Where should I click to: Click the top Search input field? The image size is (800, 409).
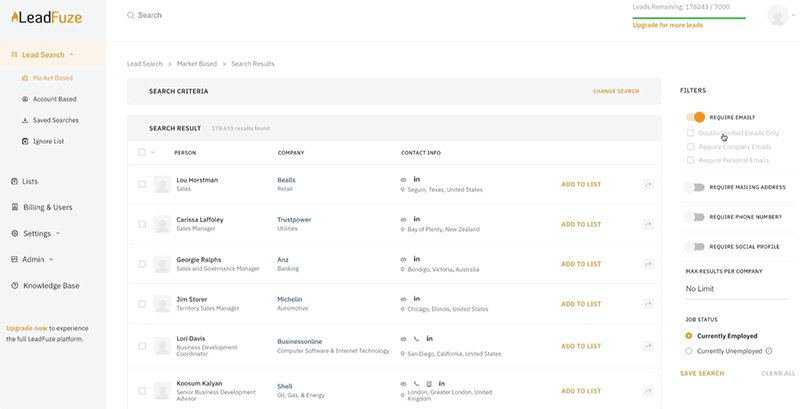(x=300, y=16)
